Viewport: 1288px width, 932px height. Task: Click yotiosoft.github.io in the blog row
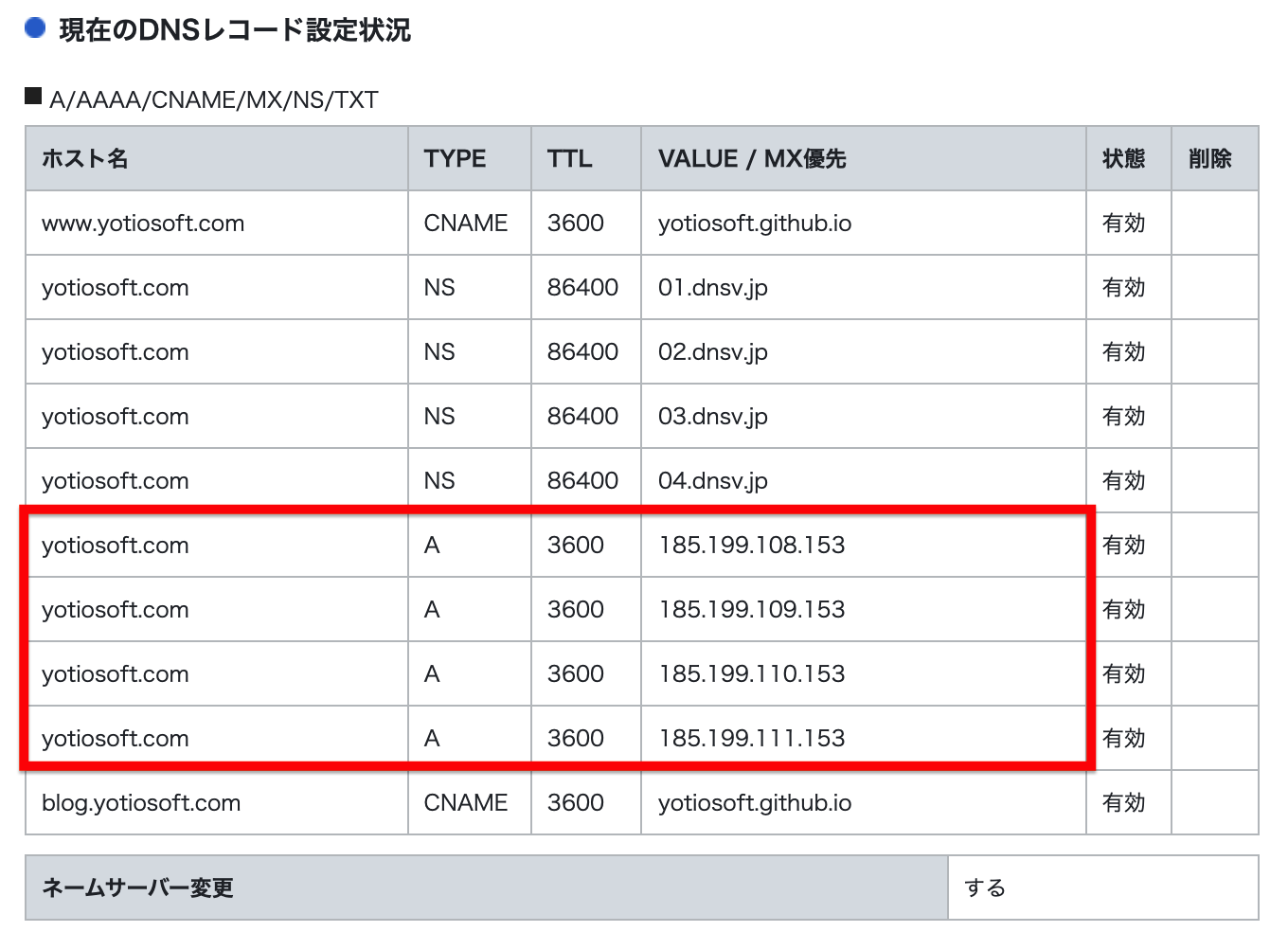[x=755, y=803]
